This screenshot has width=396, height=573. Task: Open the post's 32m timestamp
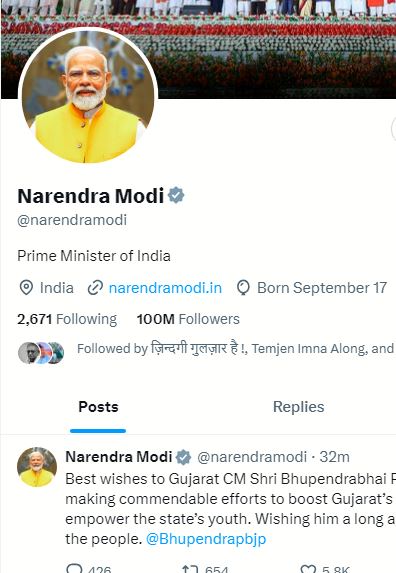(334, 457)
